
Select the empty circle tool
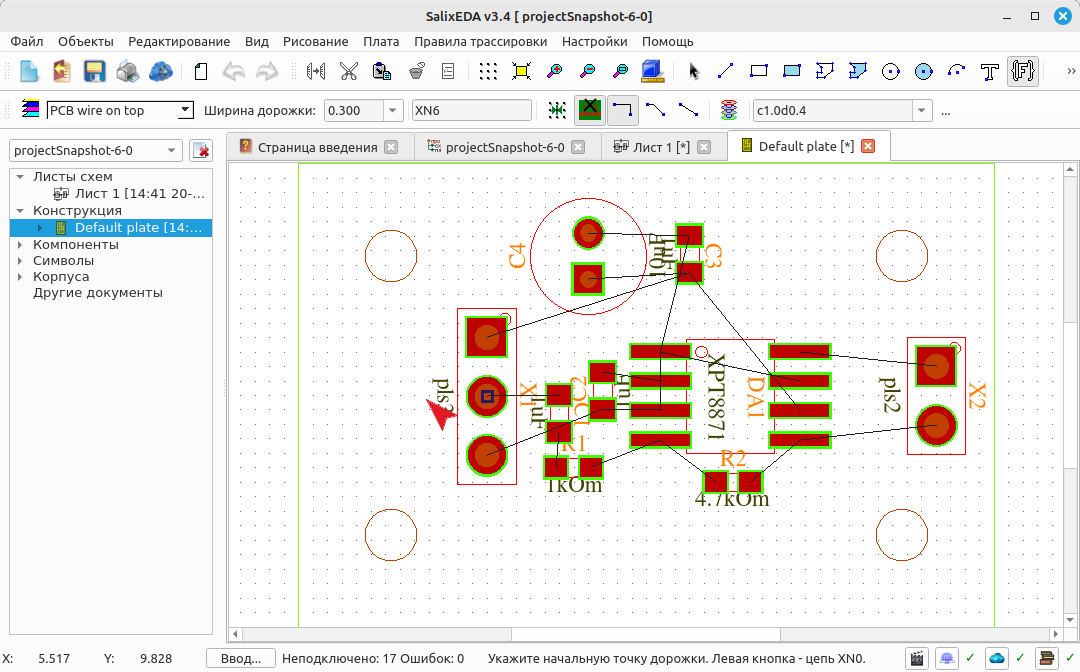[891, 72]
